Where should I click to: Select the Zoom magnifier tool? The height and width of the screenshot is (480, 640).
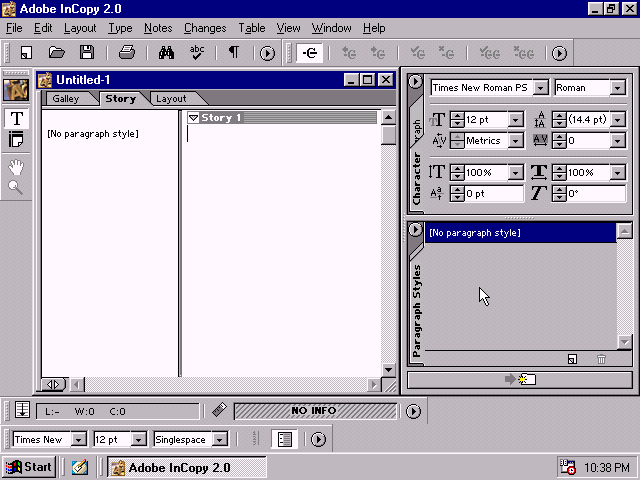coord(16,186)
